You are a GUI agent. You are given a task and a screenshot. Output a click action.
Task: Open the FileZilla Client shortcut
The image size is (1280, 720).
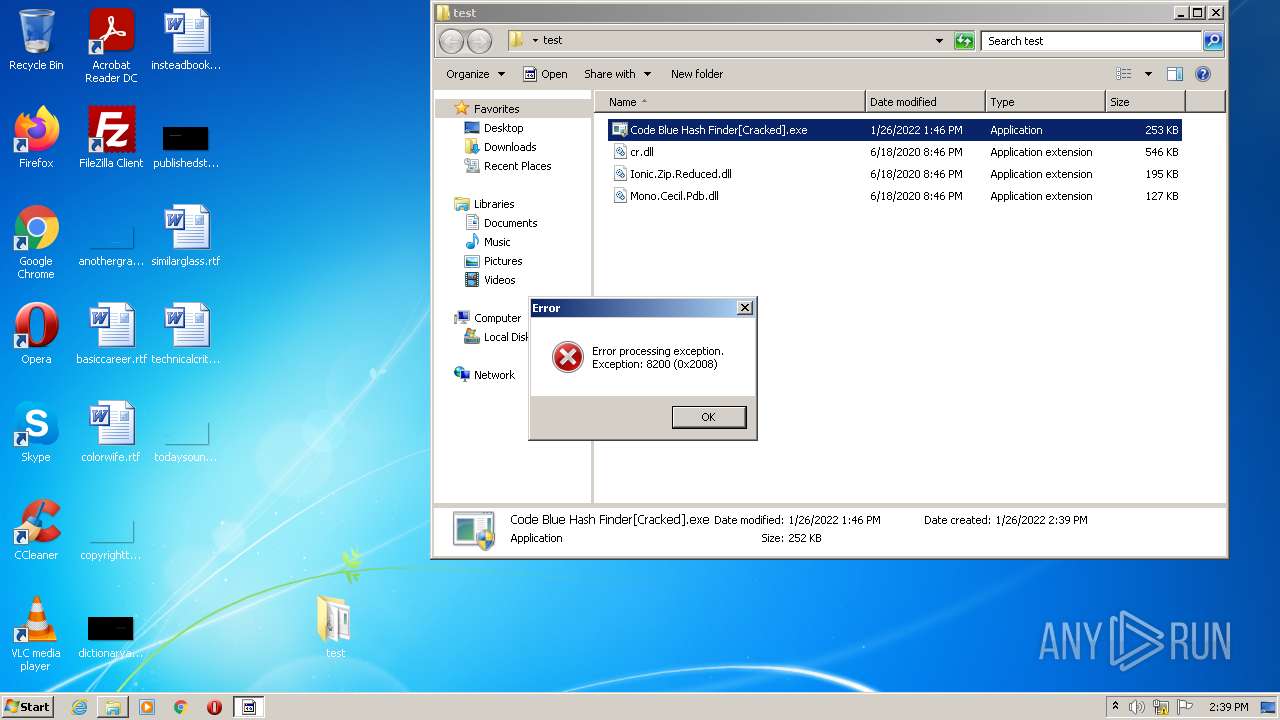point(111,138)
